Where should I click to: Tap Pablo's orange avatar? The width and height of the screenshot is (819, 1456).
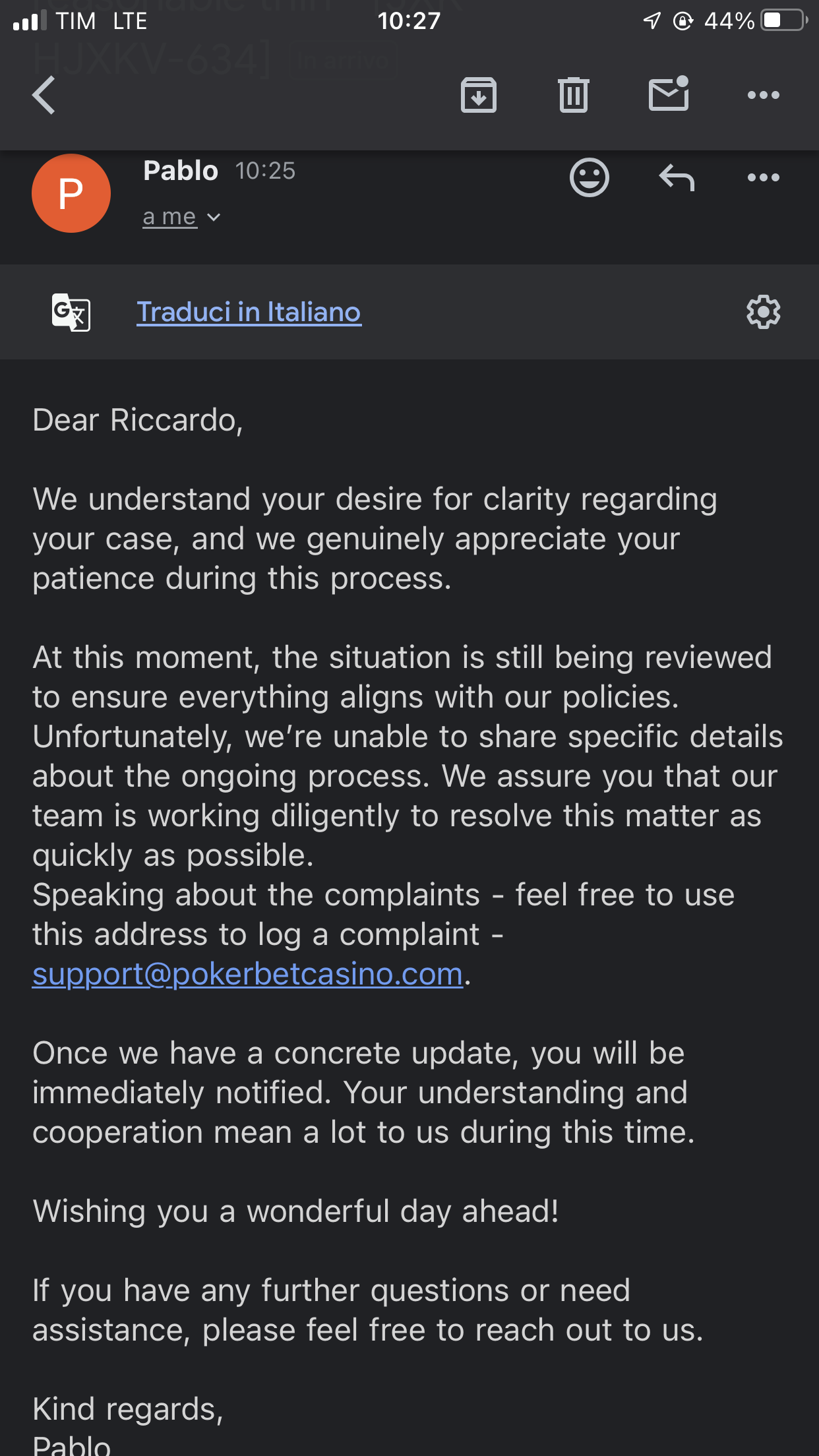(71, 193)
